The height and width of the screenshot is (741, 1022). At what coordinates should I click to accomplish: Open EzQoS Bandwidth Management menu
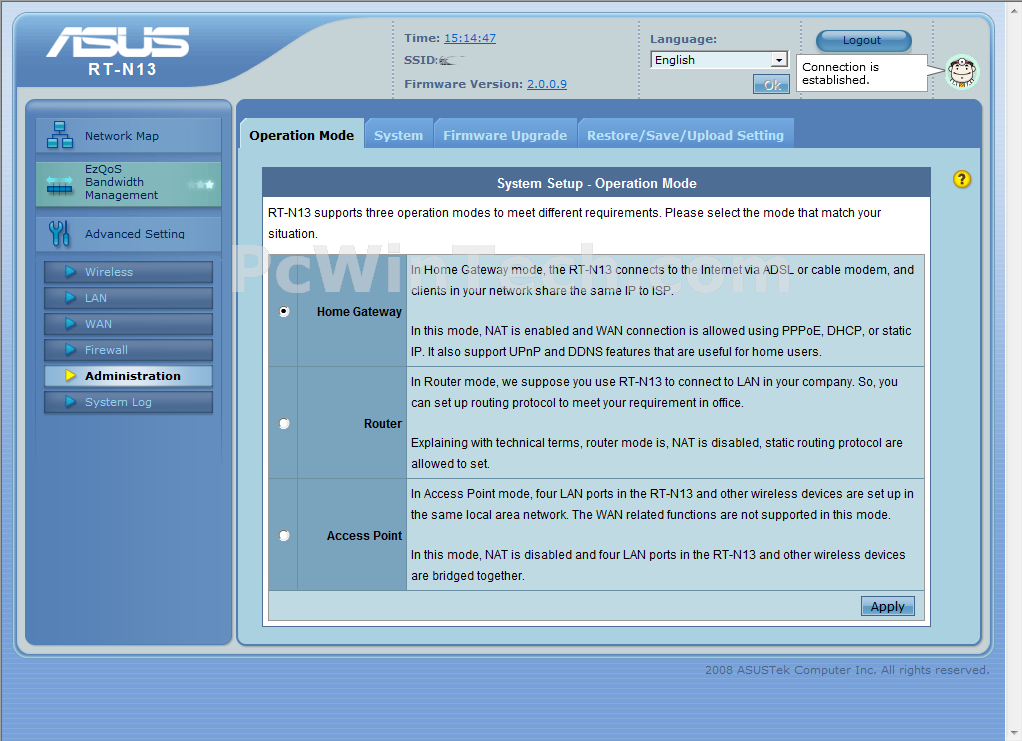128,184
